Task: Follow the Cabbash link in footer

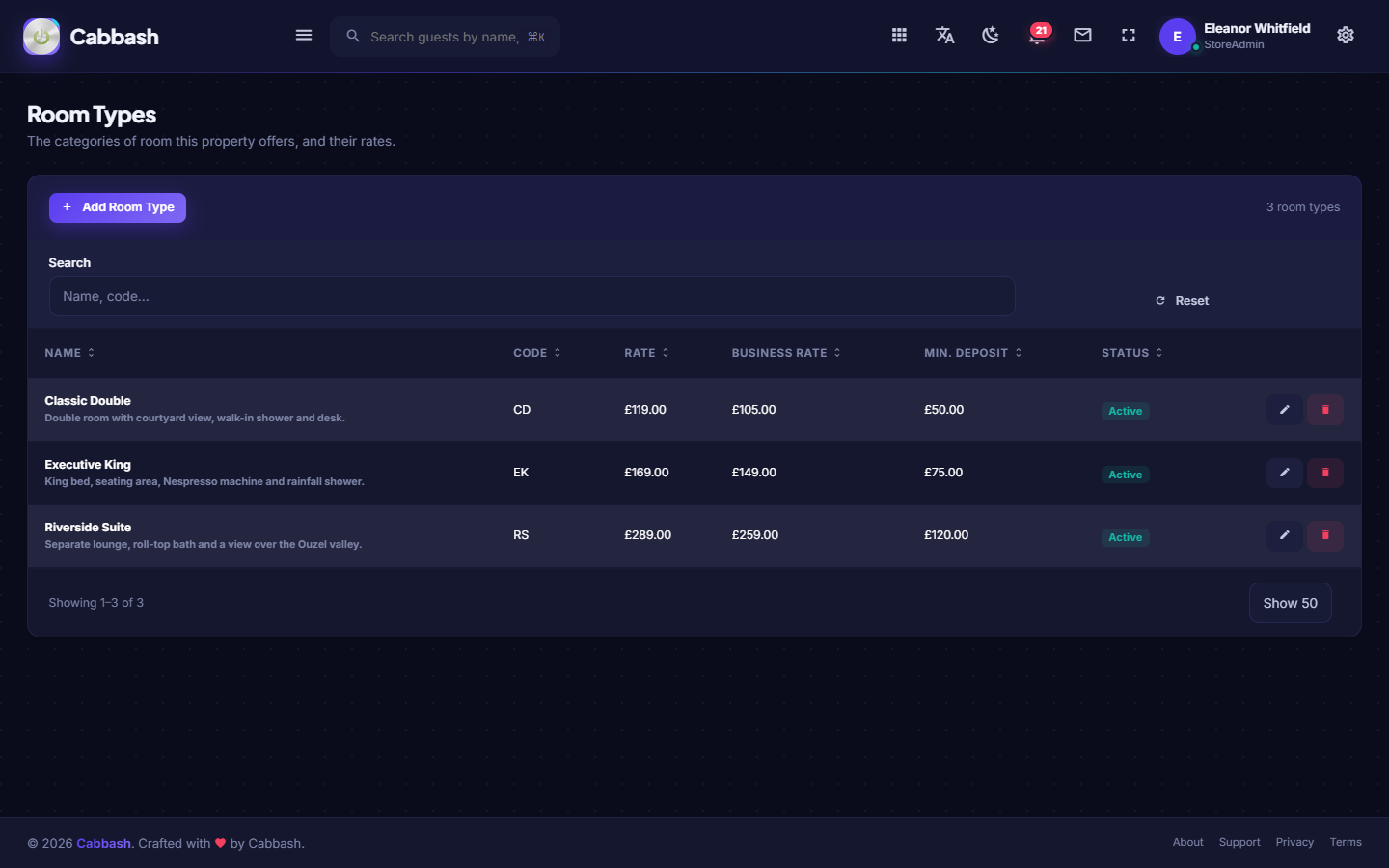Action: (x=103, y=843)
